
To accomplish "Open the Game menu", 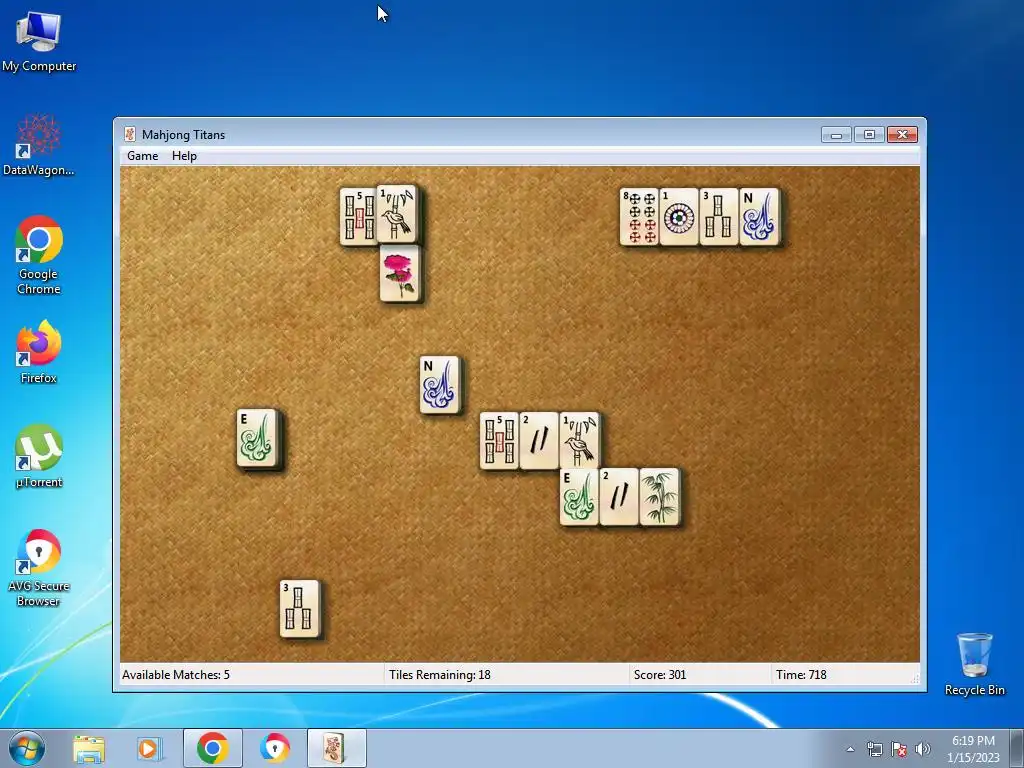I will [x=142, y=156].
